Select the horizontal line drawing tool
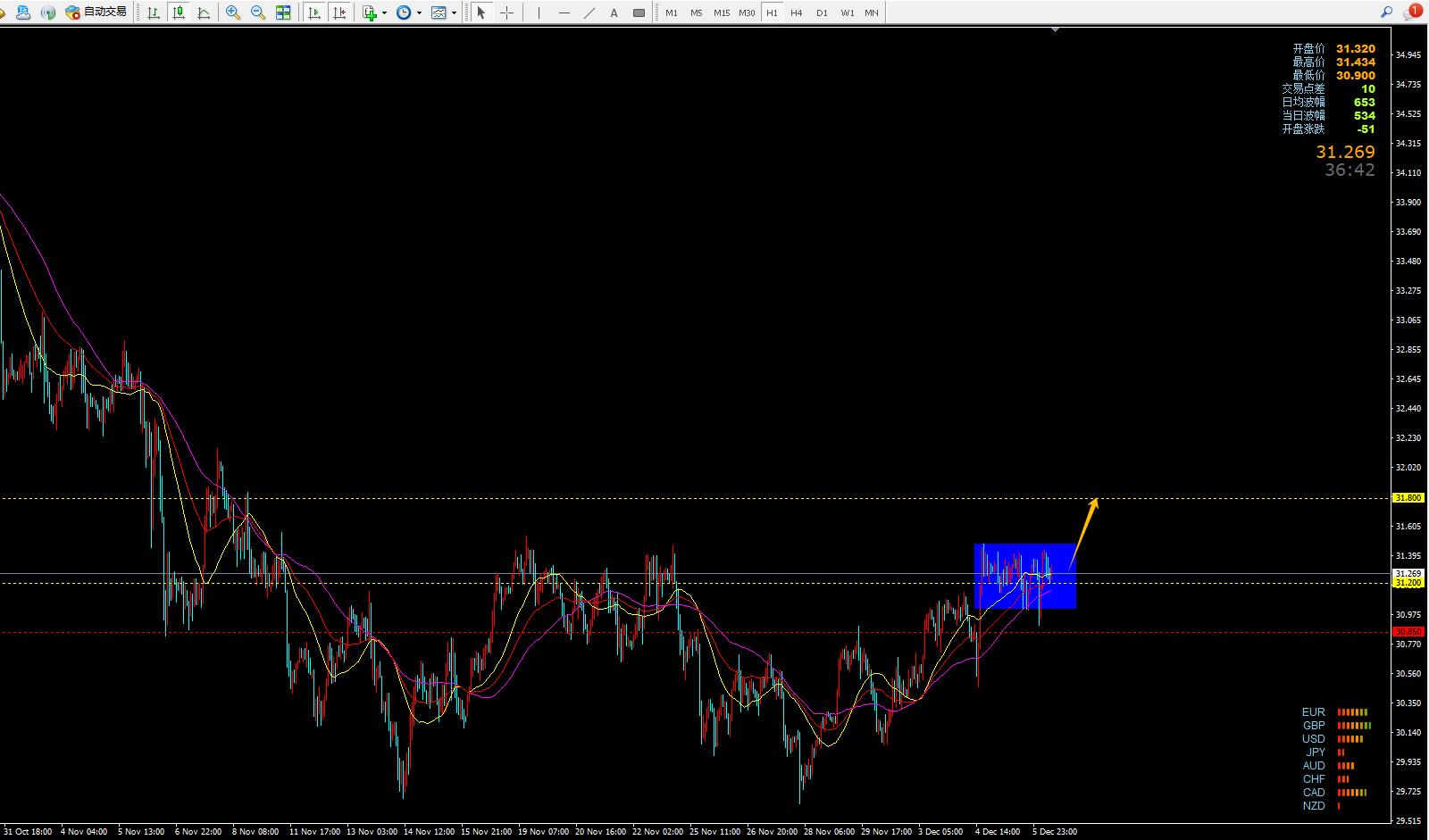Viewport: 1429px width, 840px height. [x=564, y=12]
